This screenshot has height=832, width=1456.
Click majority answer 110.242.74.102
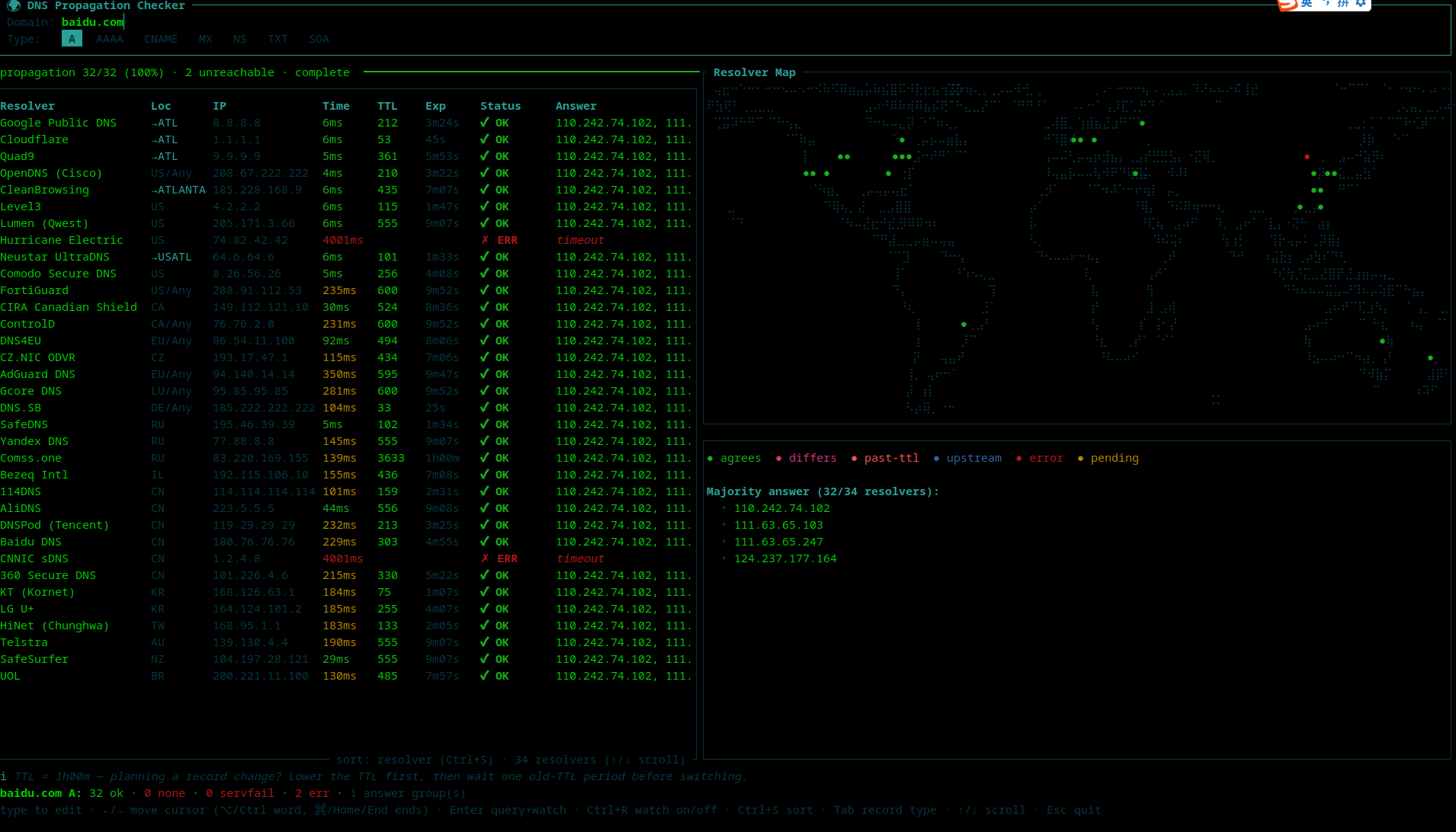coord(782,508)
